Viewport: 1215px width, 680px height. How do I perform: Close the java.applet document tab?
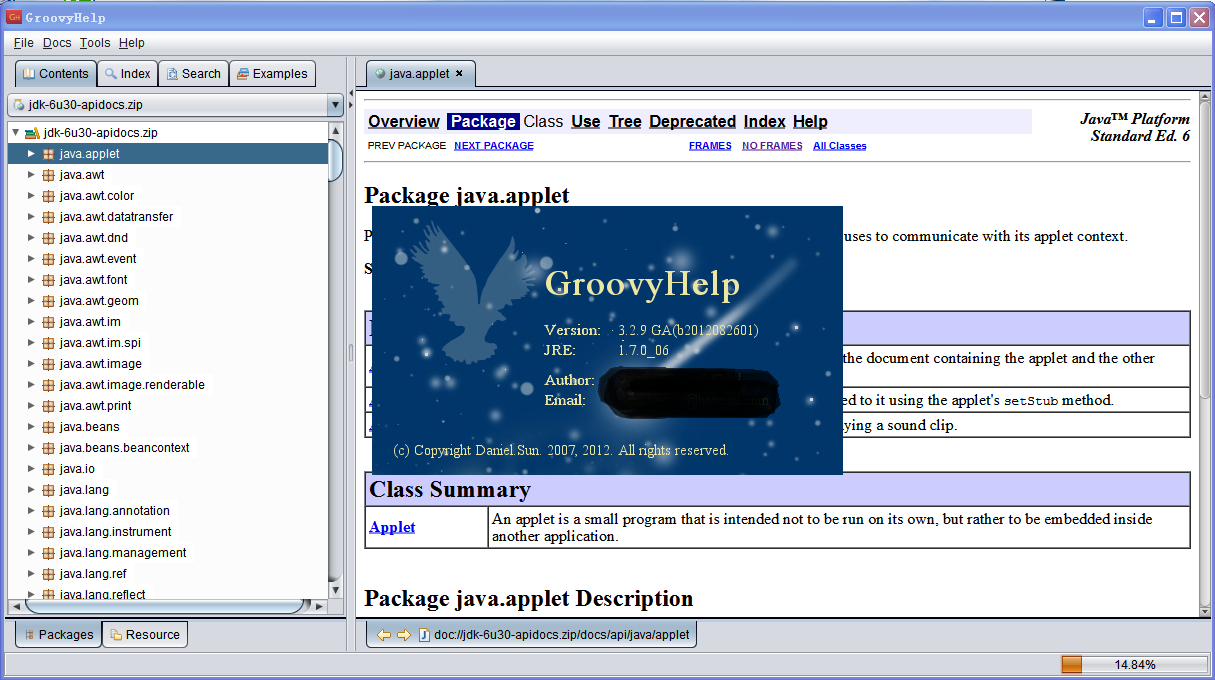coord(459,74)
